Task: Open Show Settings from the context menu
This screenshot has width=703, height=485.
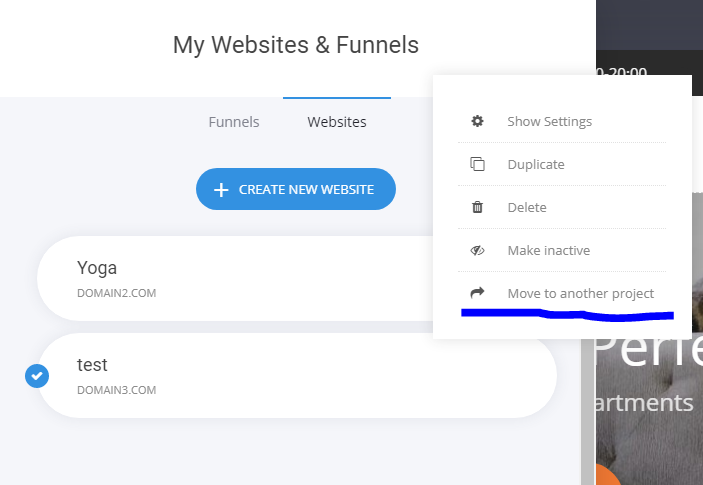Action: tap(549, 121)
